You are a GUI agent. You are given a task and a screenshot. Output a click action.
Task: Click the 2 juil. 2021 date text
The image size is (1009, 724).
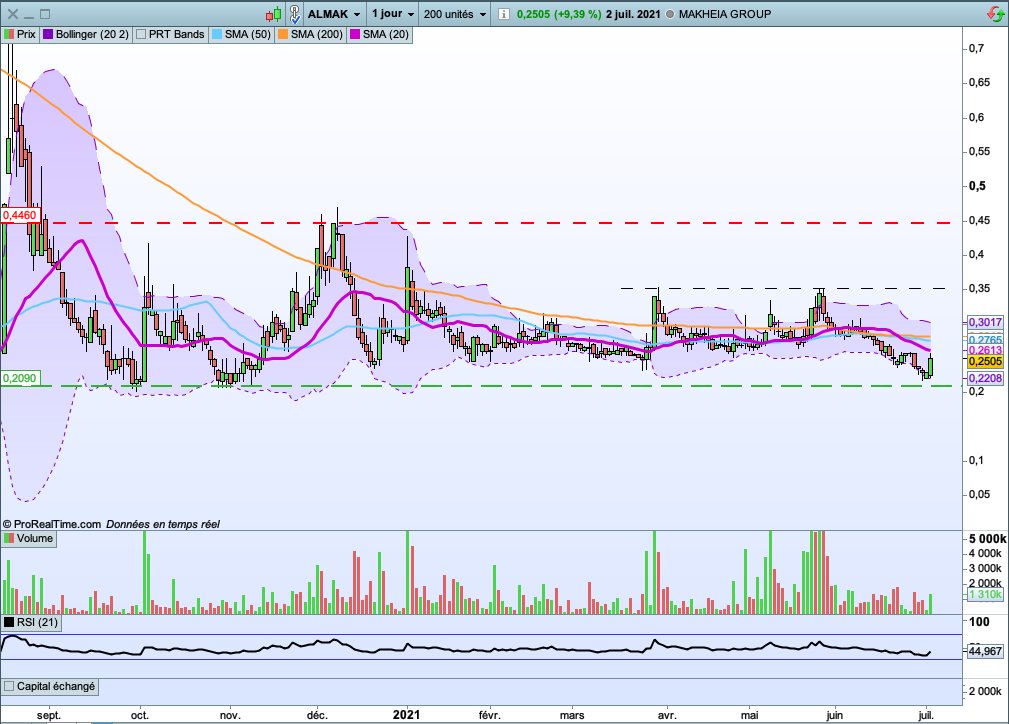(x=633, y=14)
